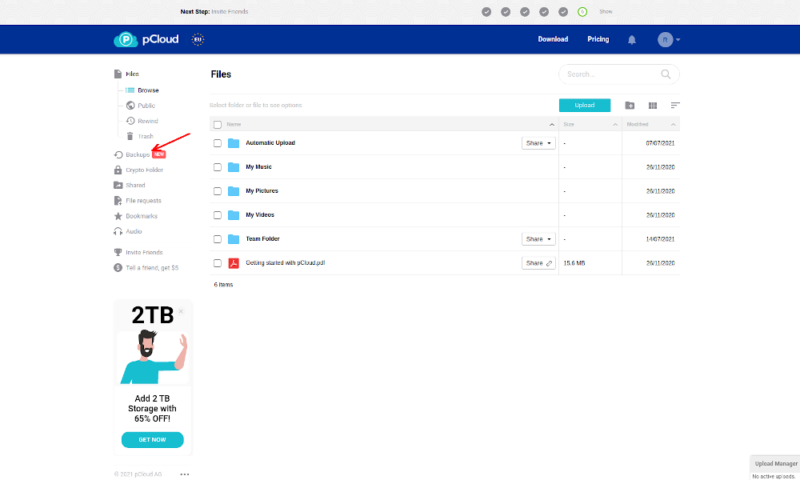Open Crypto Folder in sidebar
Viewport: 800px width, 480px height.
[139, 170]
